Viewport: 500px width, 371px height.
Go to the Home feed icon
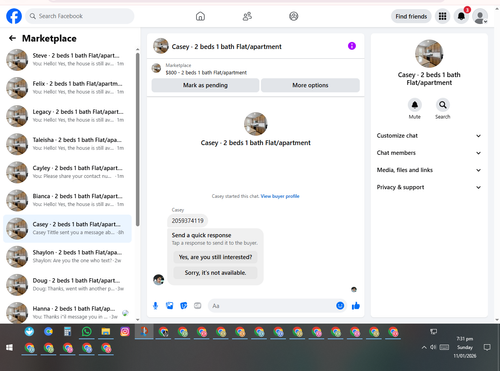[200, 16]
